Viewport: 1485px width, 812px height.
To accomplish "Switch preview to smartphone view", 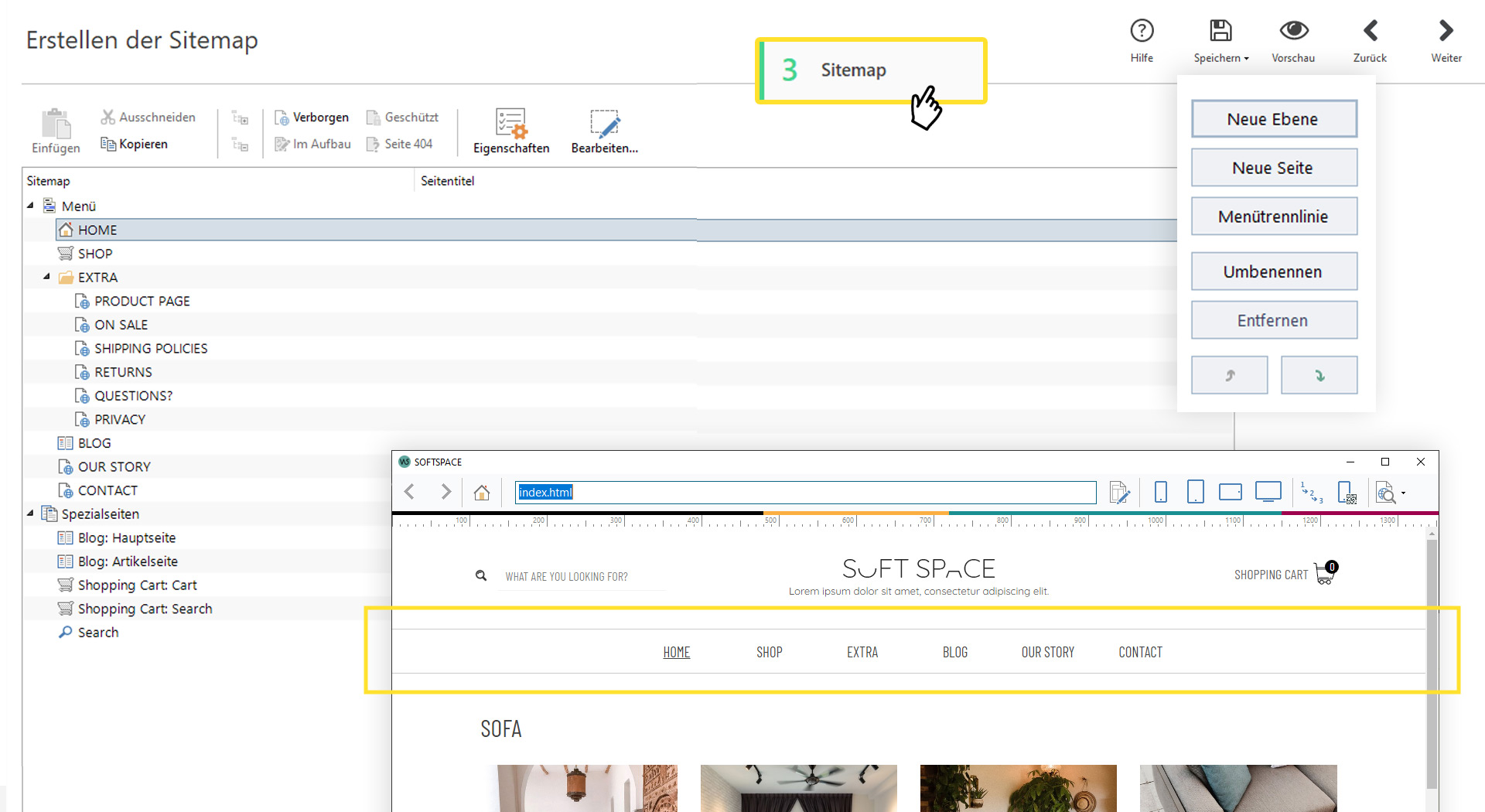I will (x=1160, y=492).
